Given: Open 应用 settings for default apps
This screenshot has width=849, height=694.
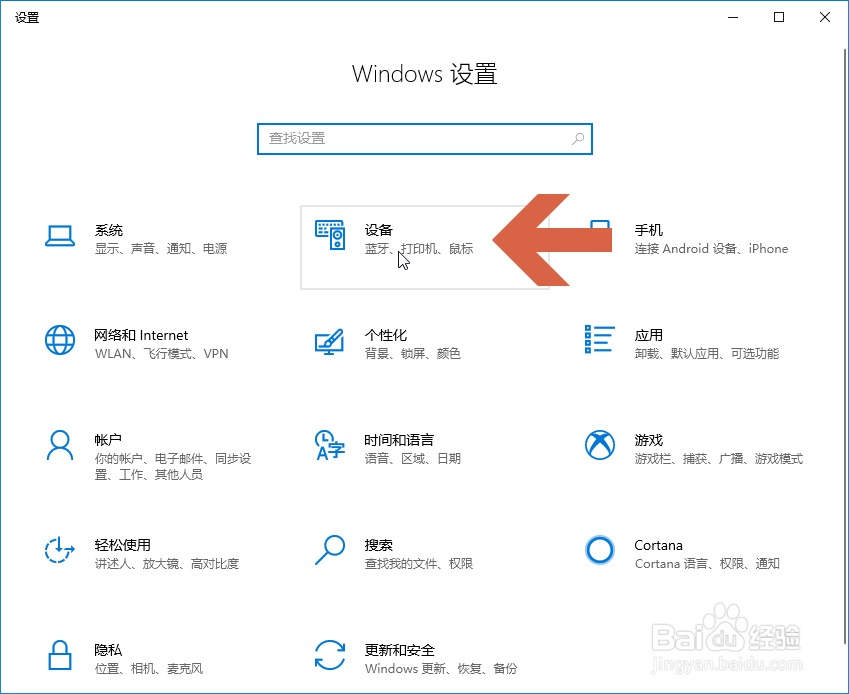Looking at the screenshot, I should (x=598, y=341).
